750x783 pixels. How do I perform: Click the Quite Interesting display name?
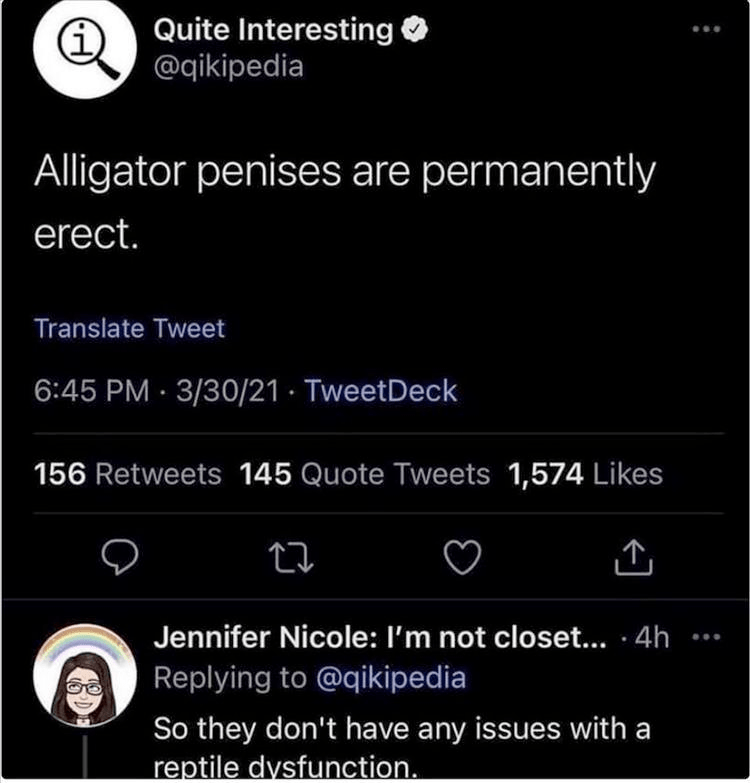click(x=272, y=31)
